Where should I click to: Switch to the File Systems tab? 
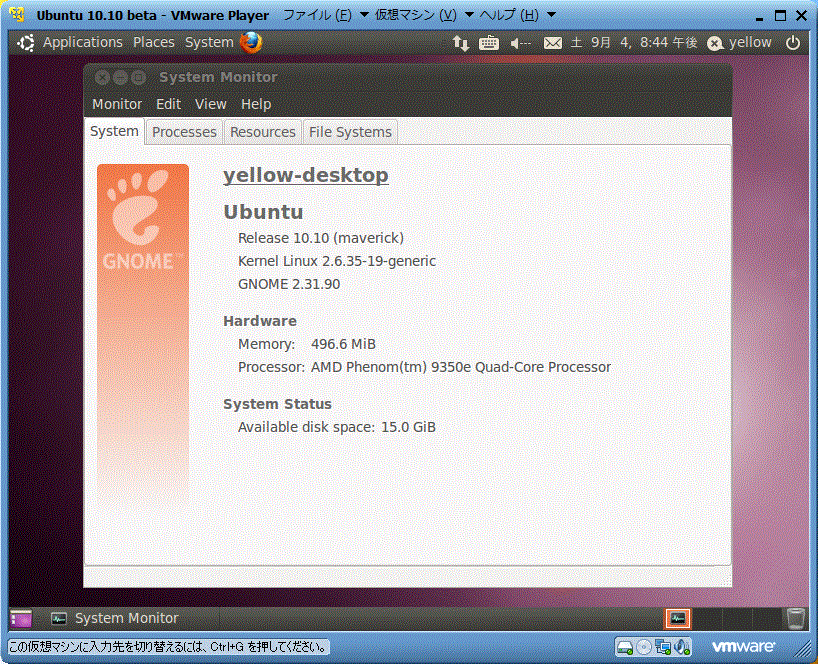point(350,132)
